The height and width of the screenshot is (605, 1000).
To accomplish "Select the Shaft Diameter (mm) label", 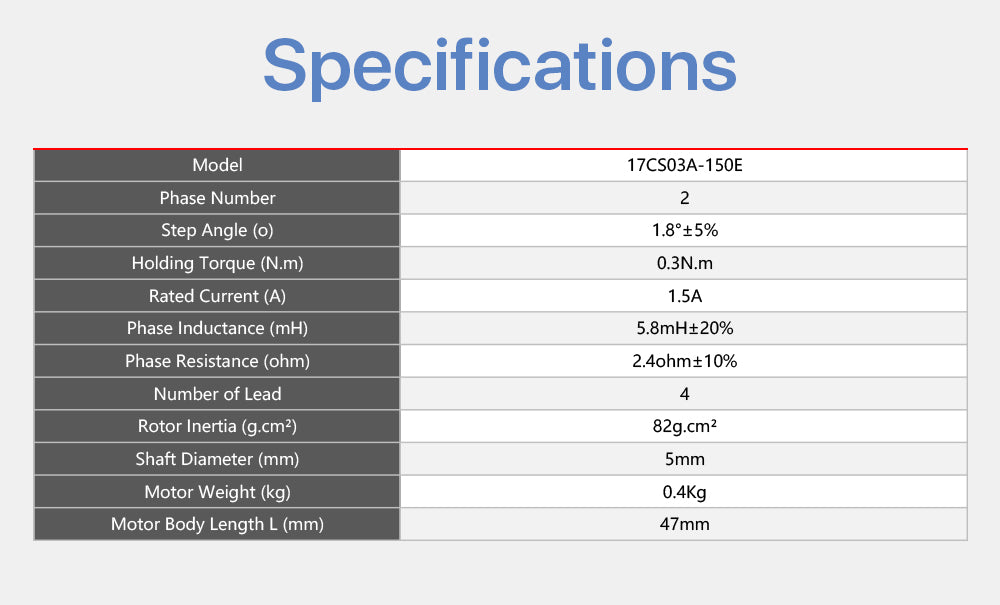I will [217, 459].
